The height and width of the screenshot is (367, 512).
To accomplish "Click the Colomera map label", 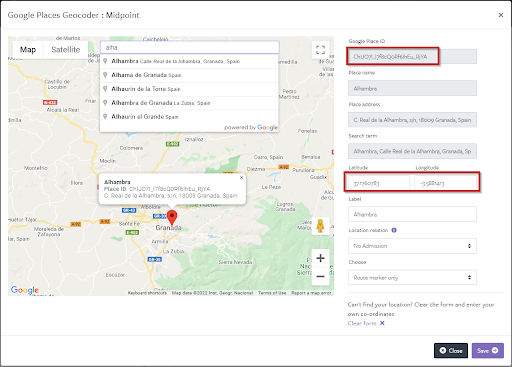I will pos(131,148).
